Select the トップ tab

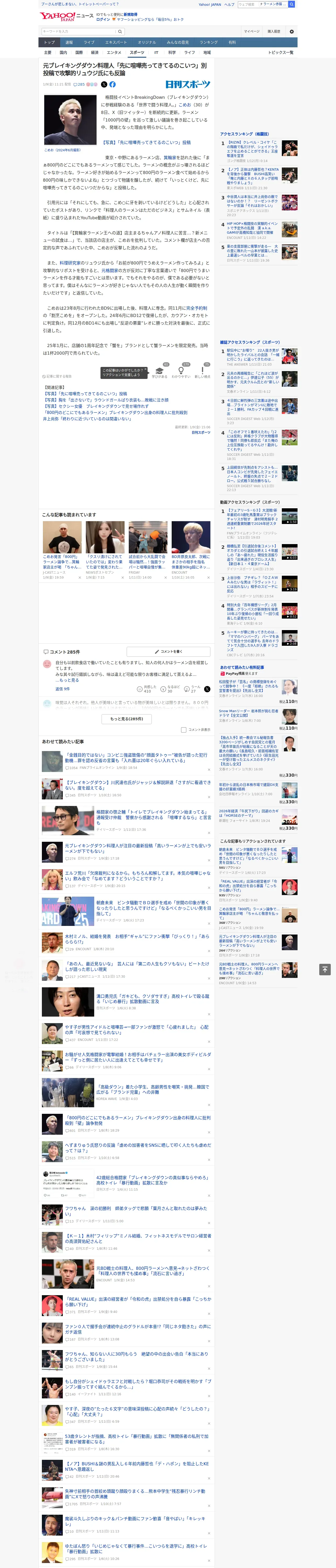pos(49,43)
